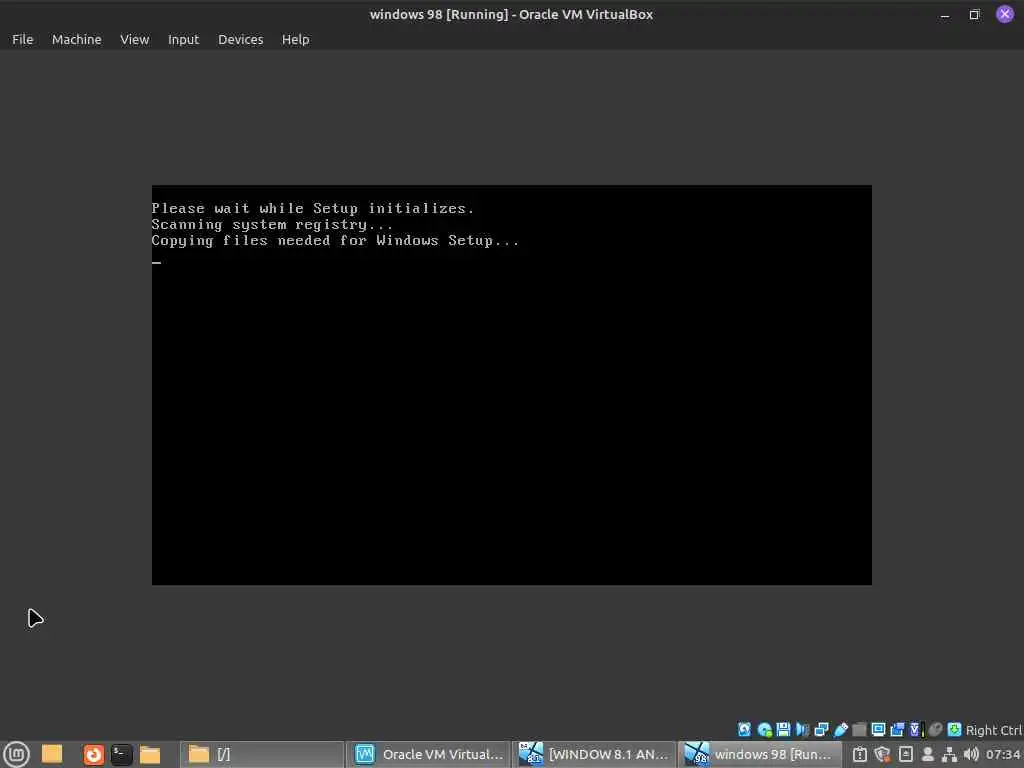Open the Help menu
Viewport: 1024px width, 768px height.
tap(295, 39)
